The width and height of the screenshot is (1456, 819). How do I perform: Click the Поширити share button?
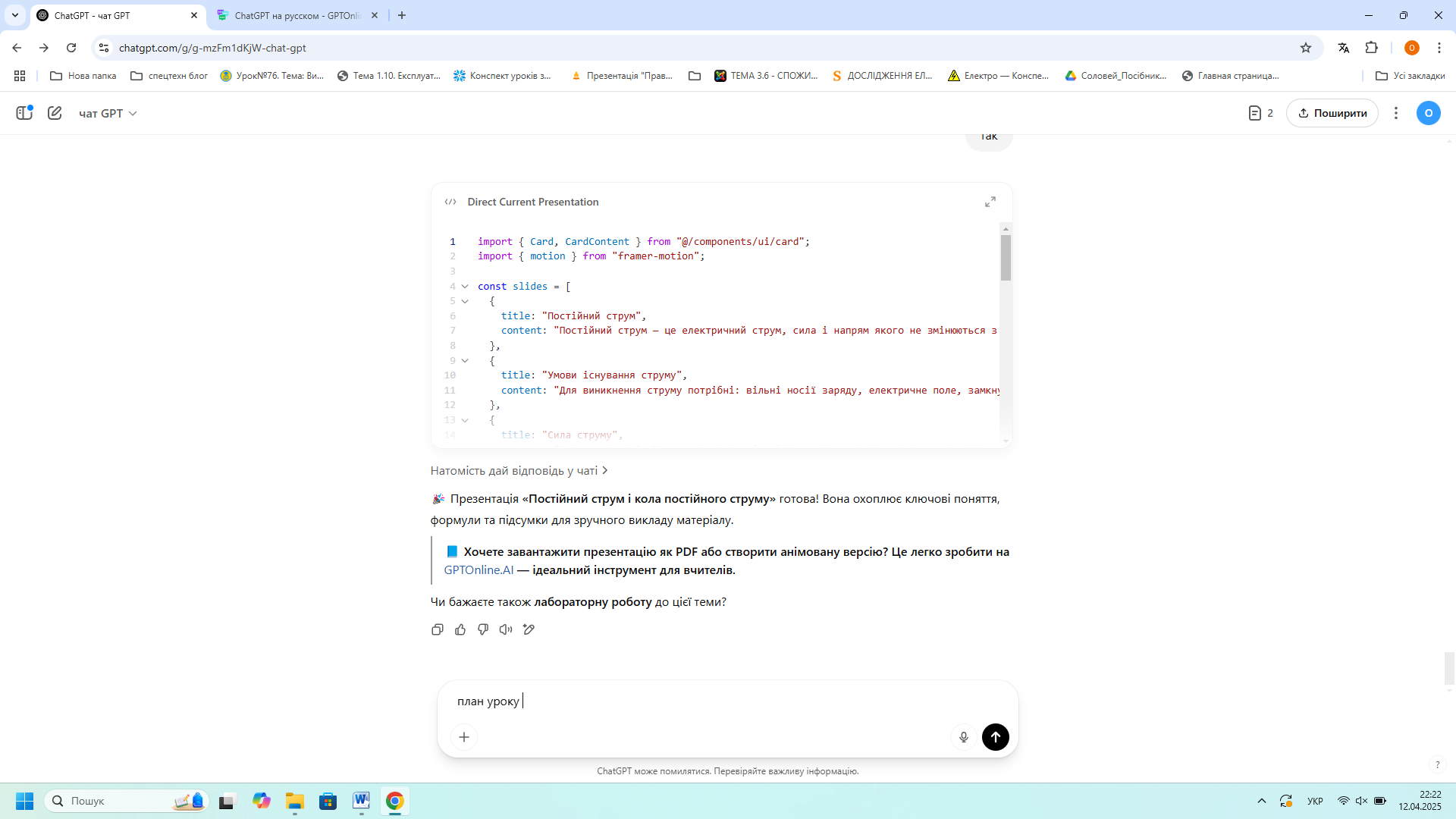point(1332,113)
